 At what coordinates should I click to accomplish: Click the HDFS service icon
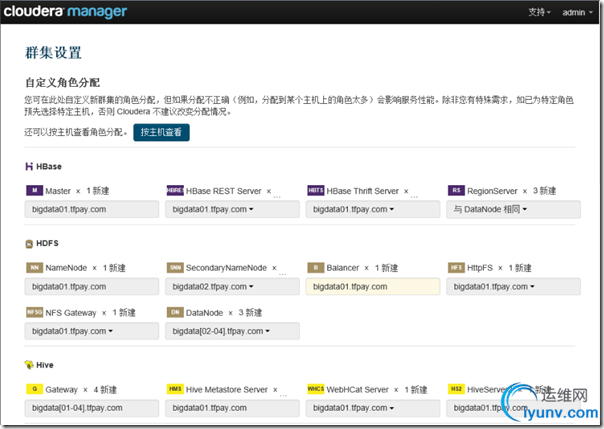click(29, 244)
